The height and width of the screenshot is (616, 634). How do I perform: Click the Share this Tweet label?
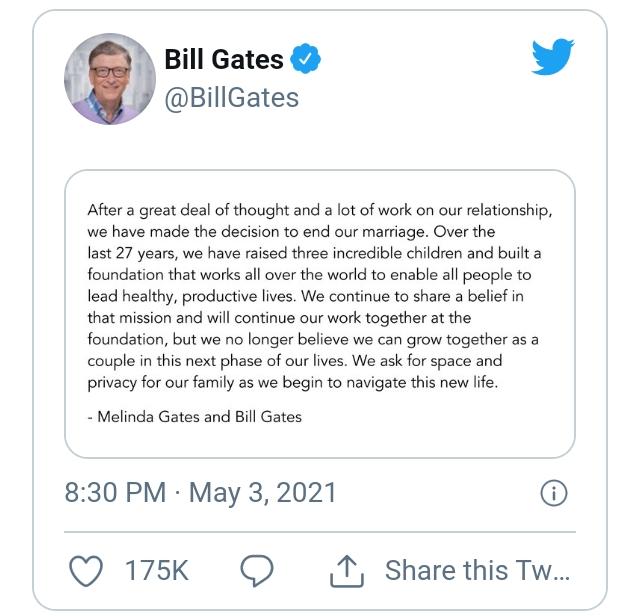click(477, 570)
